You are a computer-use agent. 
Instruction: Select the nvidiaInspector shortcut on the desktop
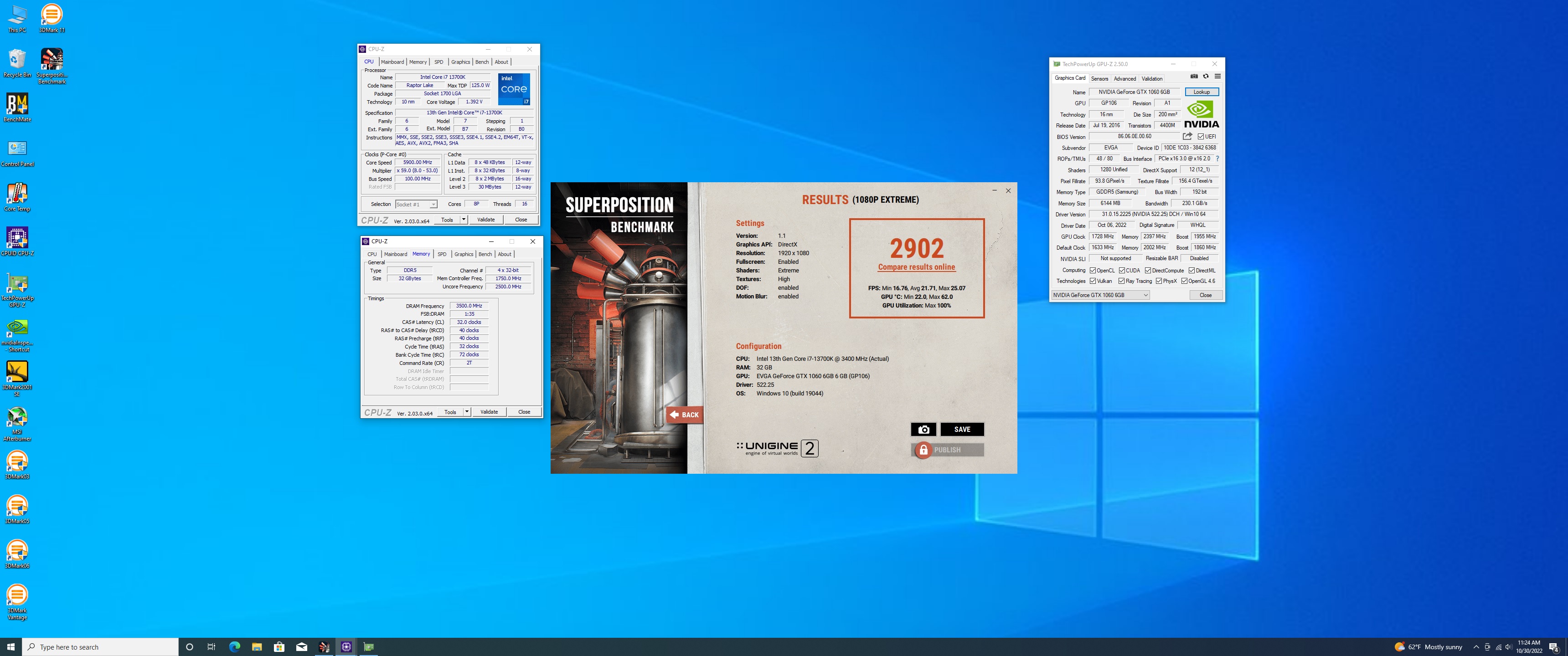tap(17, 335)
